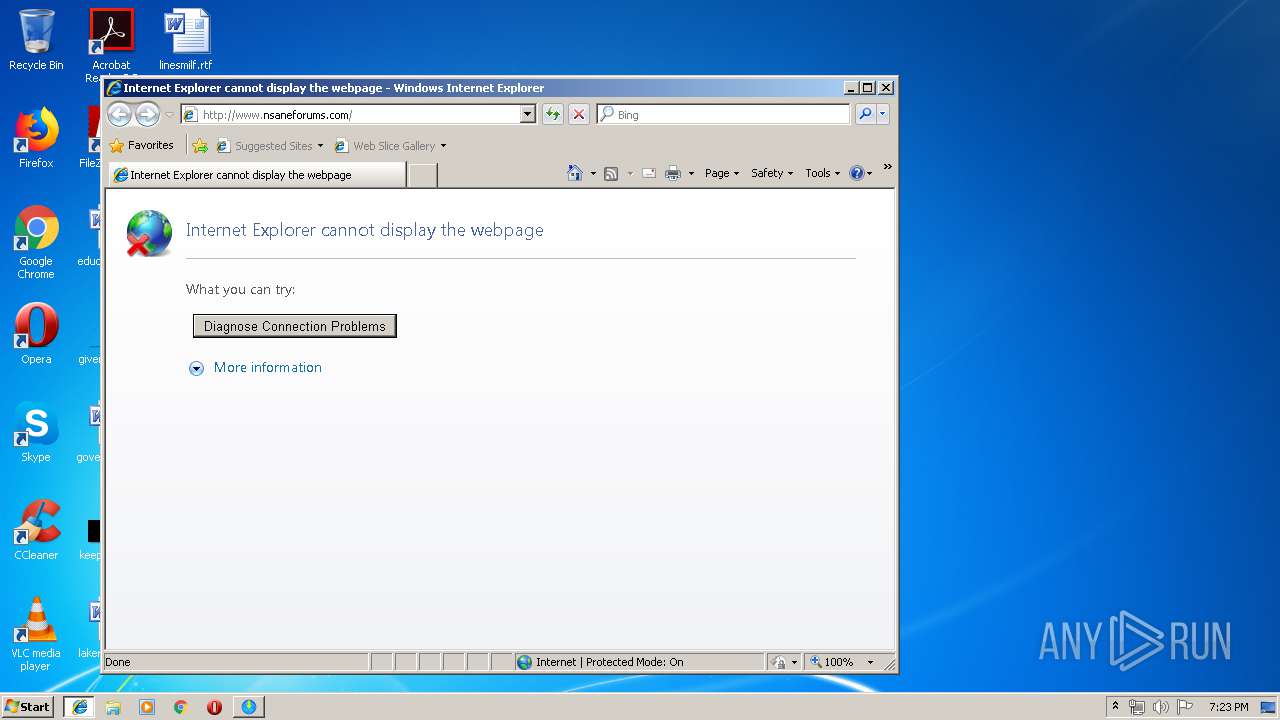The width and height of the screenshot is (1280, 720).
Task: Open search provider dropdown arrow
Action: [x=882, y=114]
